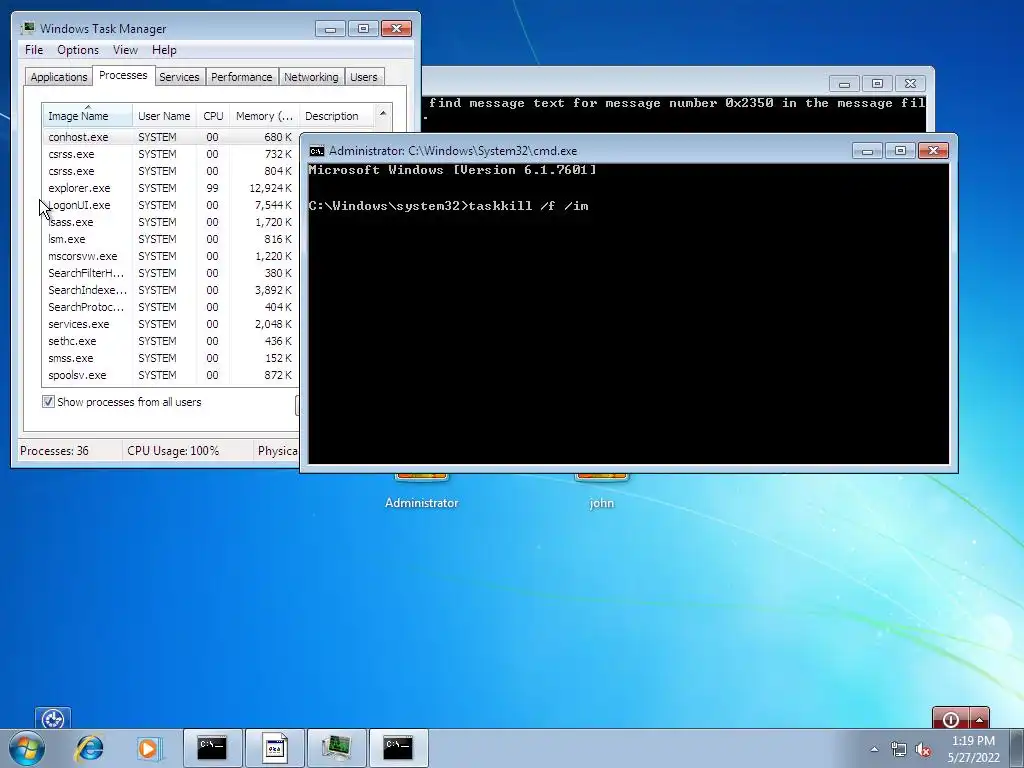Open Options menu in Task Manager
The height and width of the screenshot is (768, 1024).
coord(78,50)
